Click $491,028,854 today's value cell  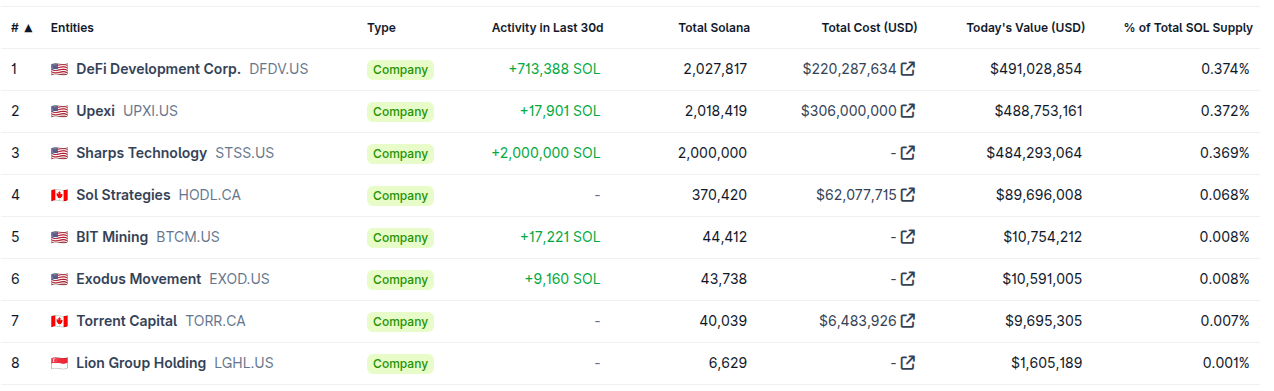point(1035,69)
